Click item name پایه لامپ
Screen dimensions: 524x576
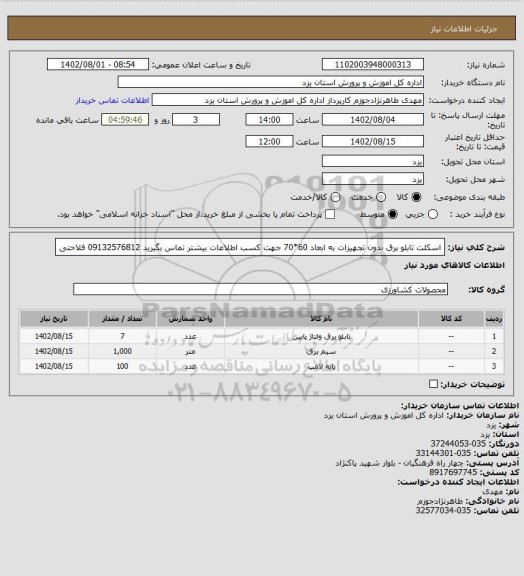coord(321,366)
